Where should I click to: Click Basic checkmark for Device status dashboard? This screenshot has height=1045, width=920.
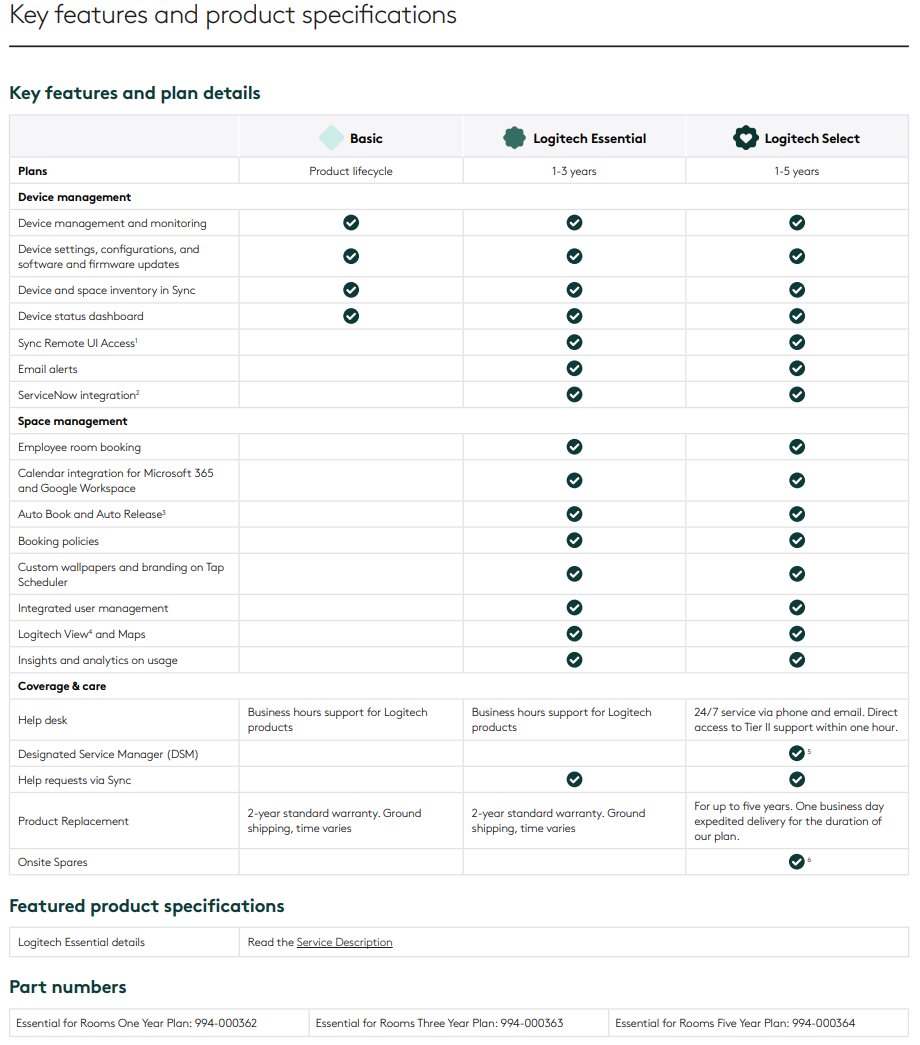click(x=351, y=316)
